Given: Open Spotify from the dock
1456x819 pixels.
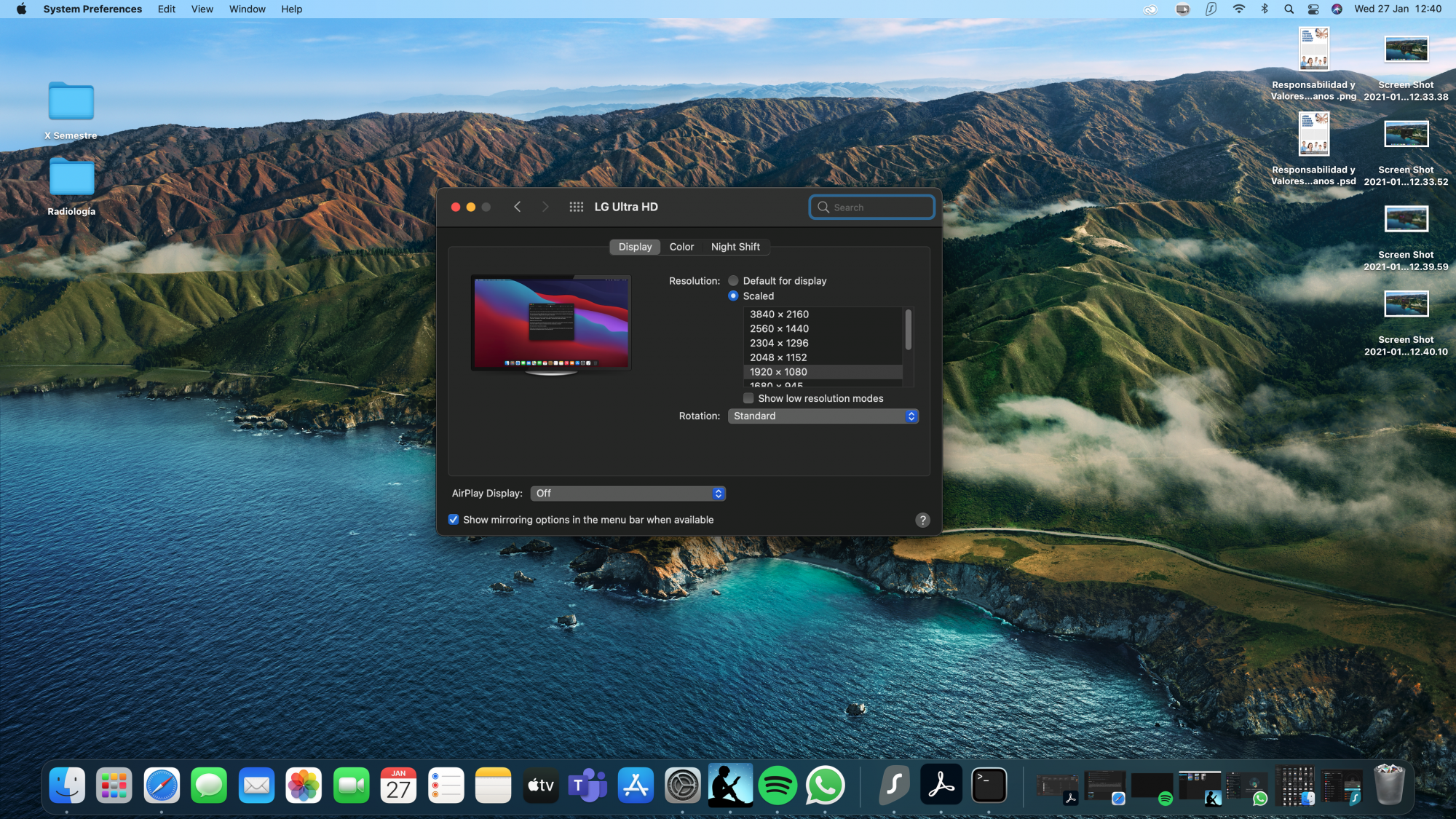Looking at the screenshot, I should pos(777,786).
